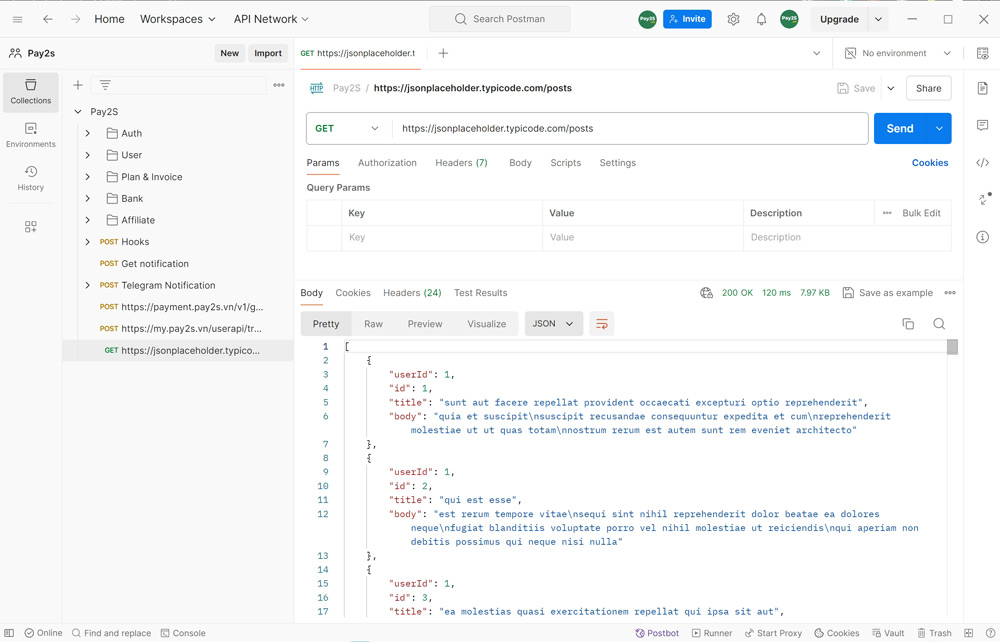Expand the Auth folder
Viewport: 1000px width, 642px height.
click(x=88, y=133)
